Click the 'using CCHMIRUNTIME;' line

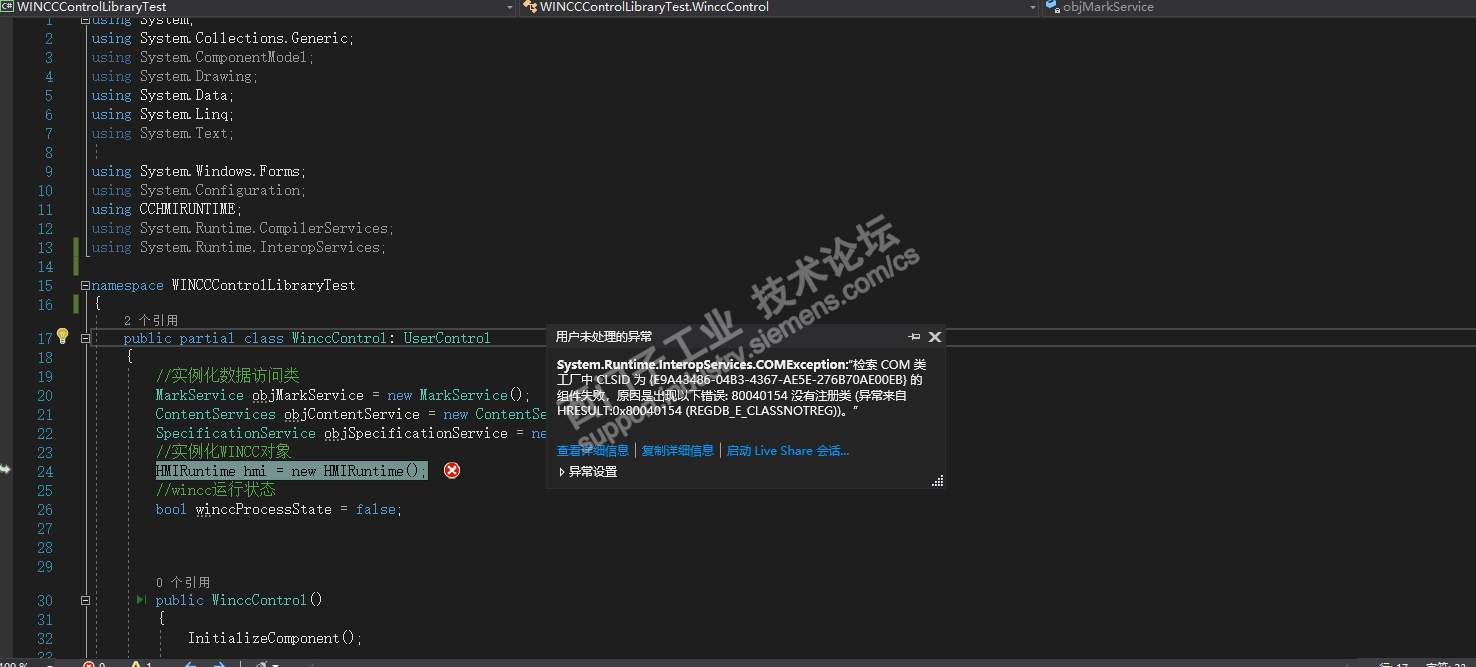tap(167, 209)
